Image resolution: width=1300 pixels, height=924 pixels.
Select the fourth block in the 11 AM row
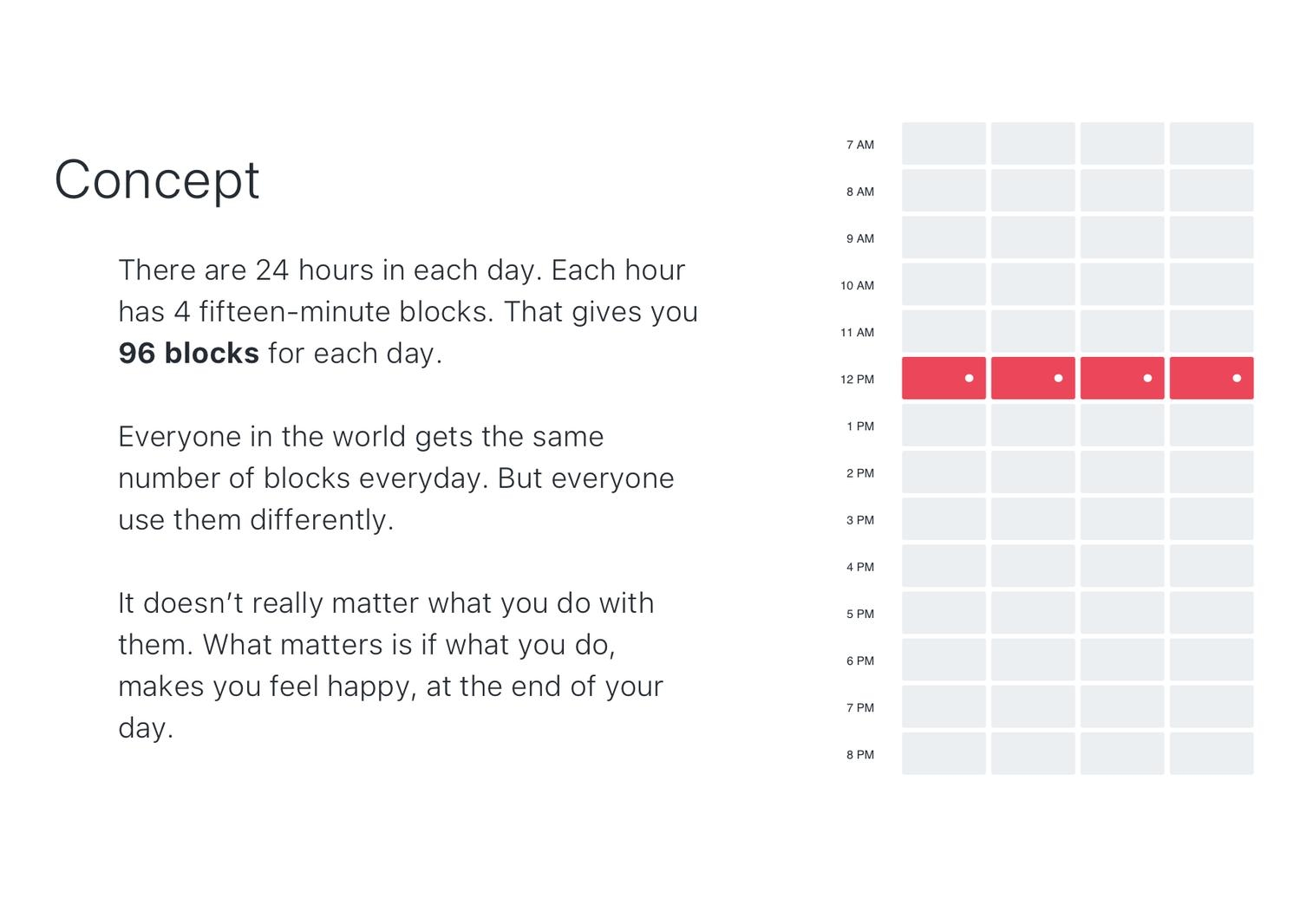[1212, 331]
